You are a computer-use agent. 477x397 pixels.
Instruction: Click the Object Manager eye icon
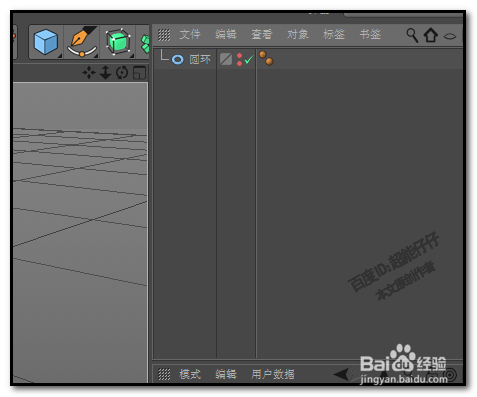click(450, 36)
